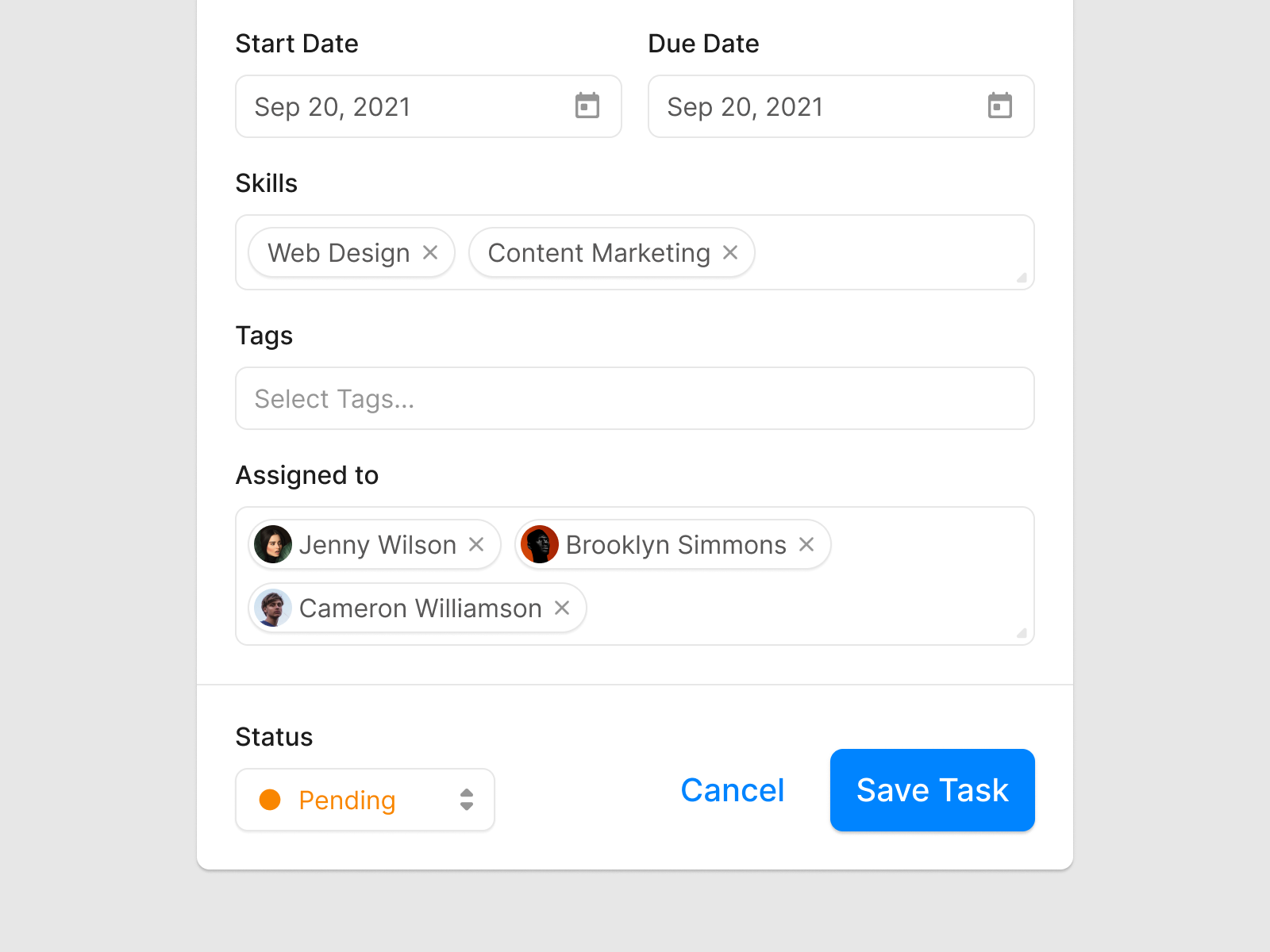Click Brooklyn Simmons' avatar photo

pos(540,544)
